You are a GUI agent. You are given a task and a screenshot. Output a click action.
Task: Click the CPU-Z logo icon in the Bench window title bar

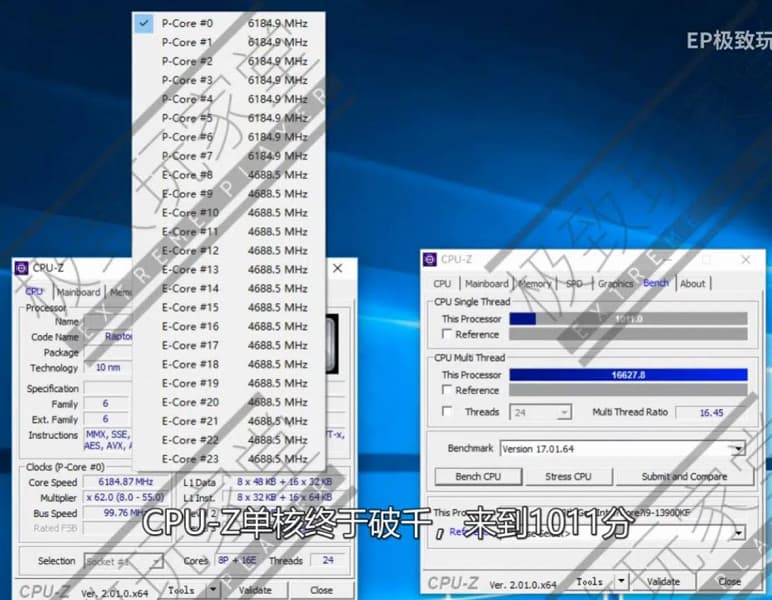[430, 259]
